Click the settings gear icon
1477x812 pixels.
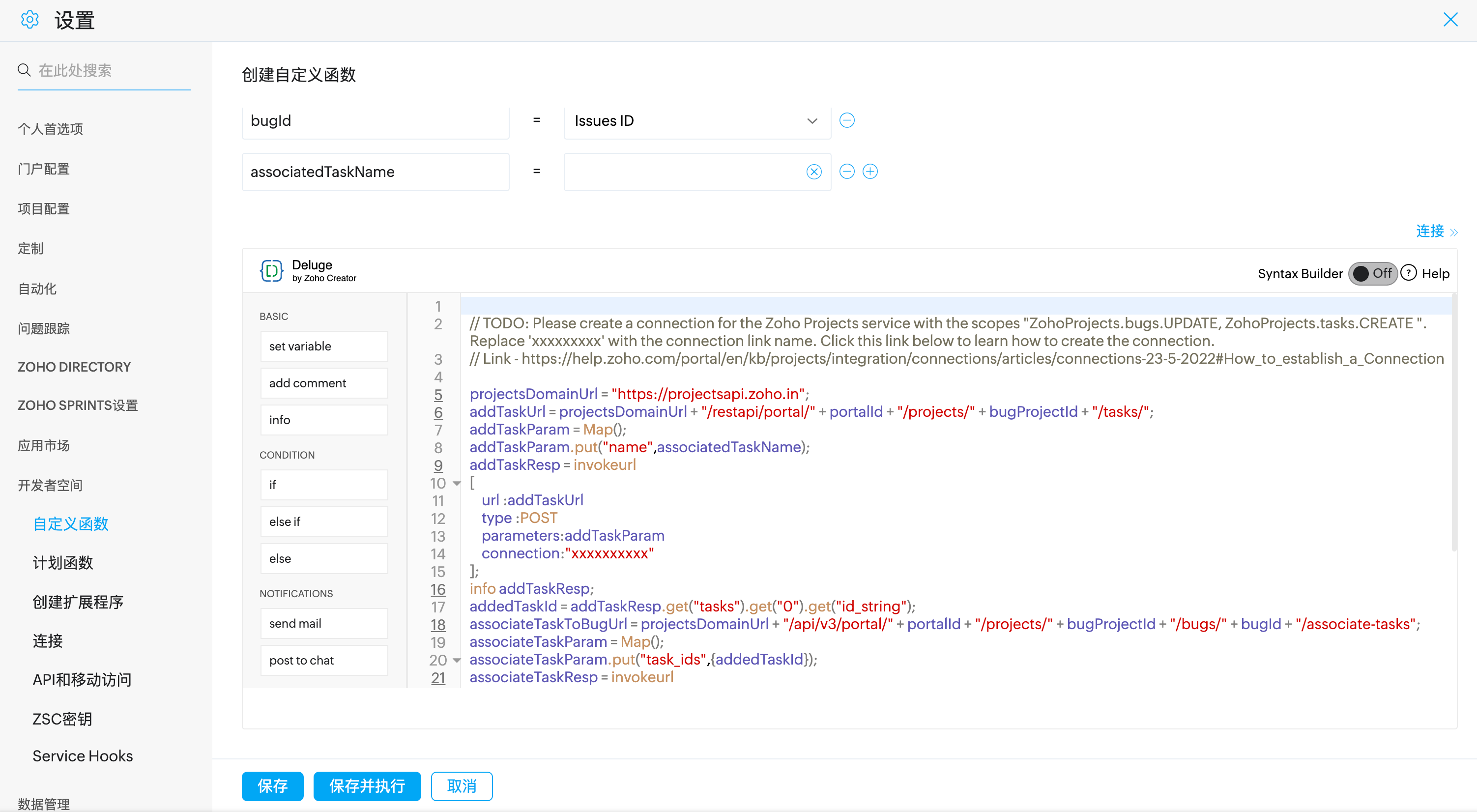pos(29,20)
